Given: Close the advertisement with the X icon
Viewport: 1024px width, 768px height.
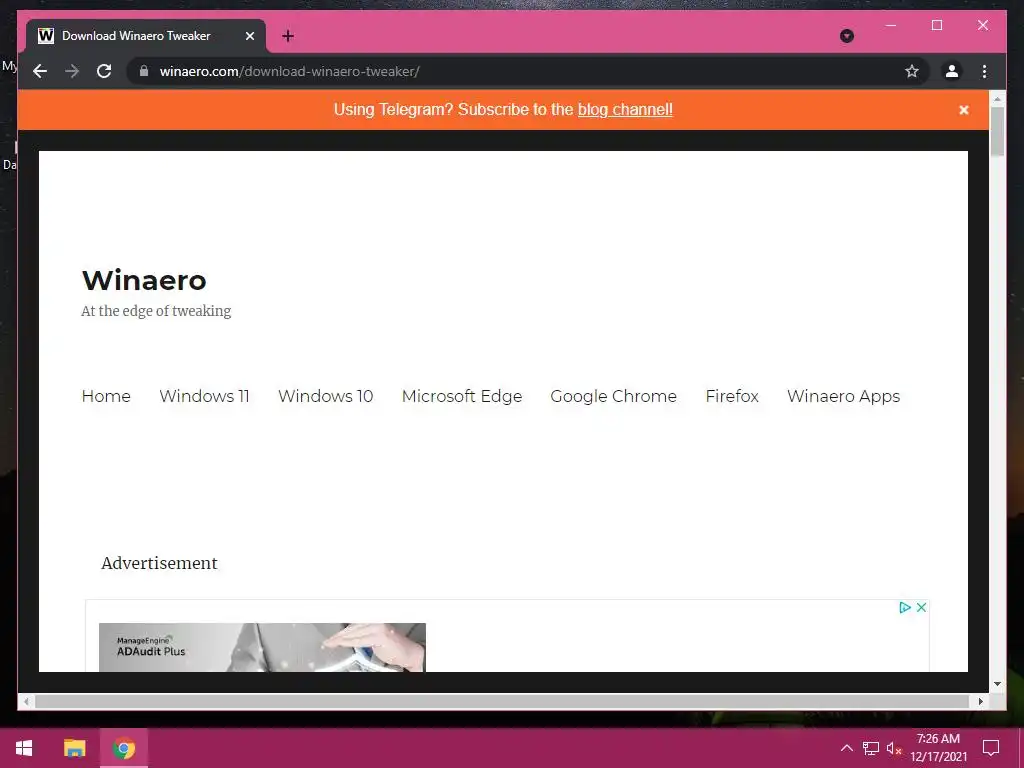Looking at the screenshot, I should tap(921, 607).
